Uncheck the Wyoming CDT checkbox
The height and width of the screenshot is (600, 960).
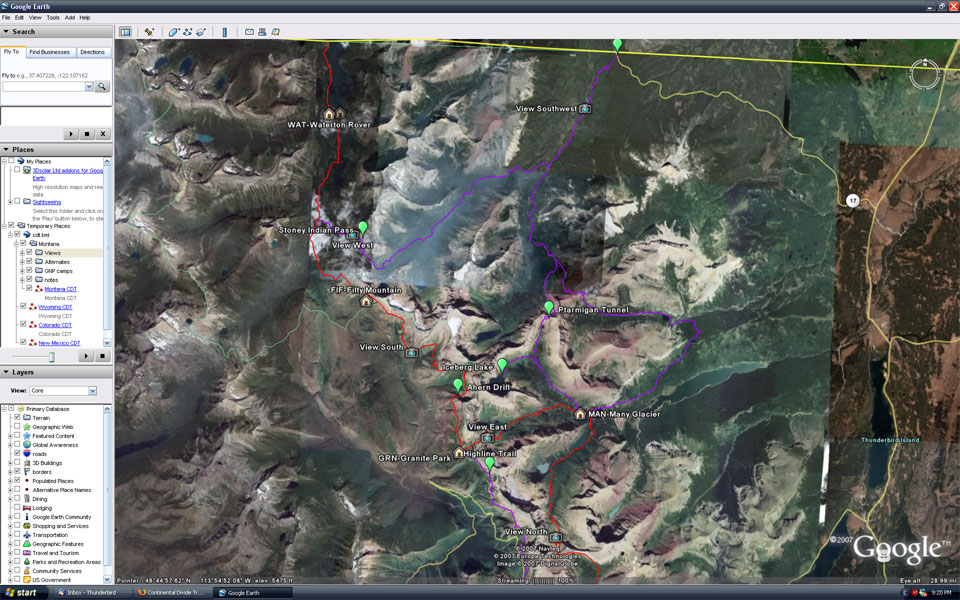pos(23,307)
